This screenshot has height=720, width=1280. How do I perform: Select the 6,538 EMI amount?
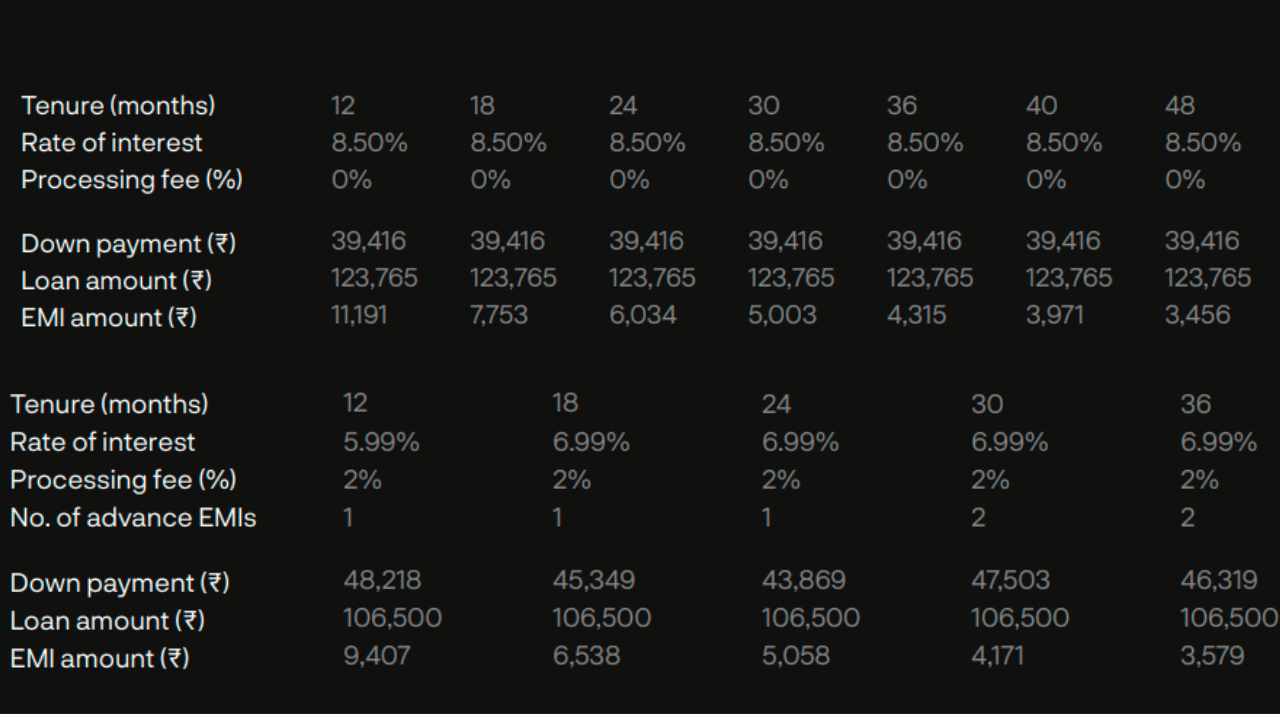(x=586, y=657)
